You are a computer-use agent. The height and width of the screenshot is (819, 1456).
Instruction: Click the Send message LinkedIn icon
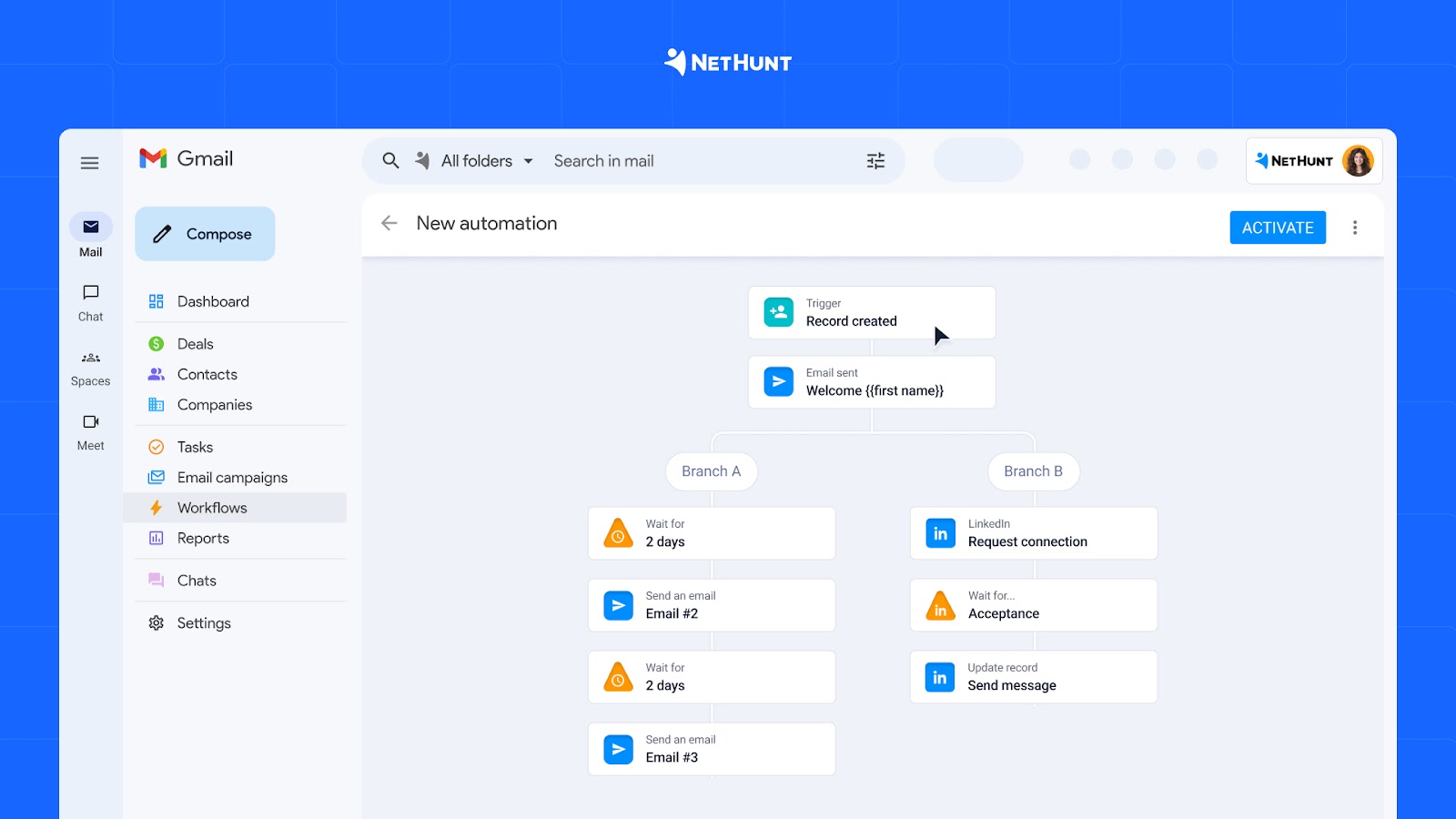[940, 677]
